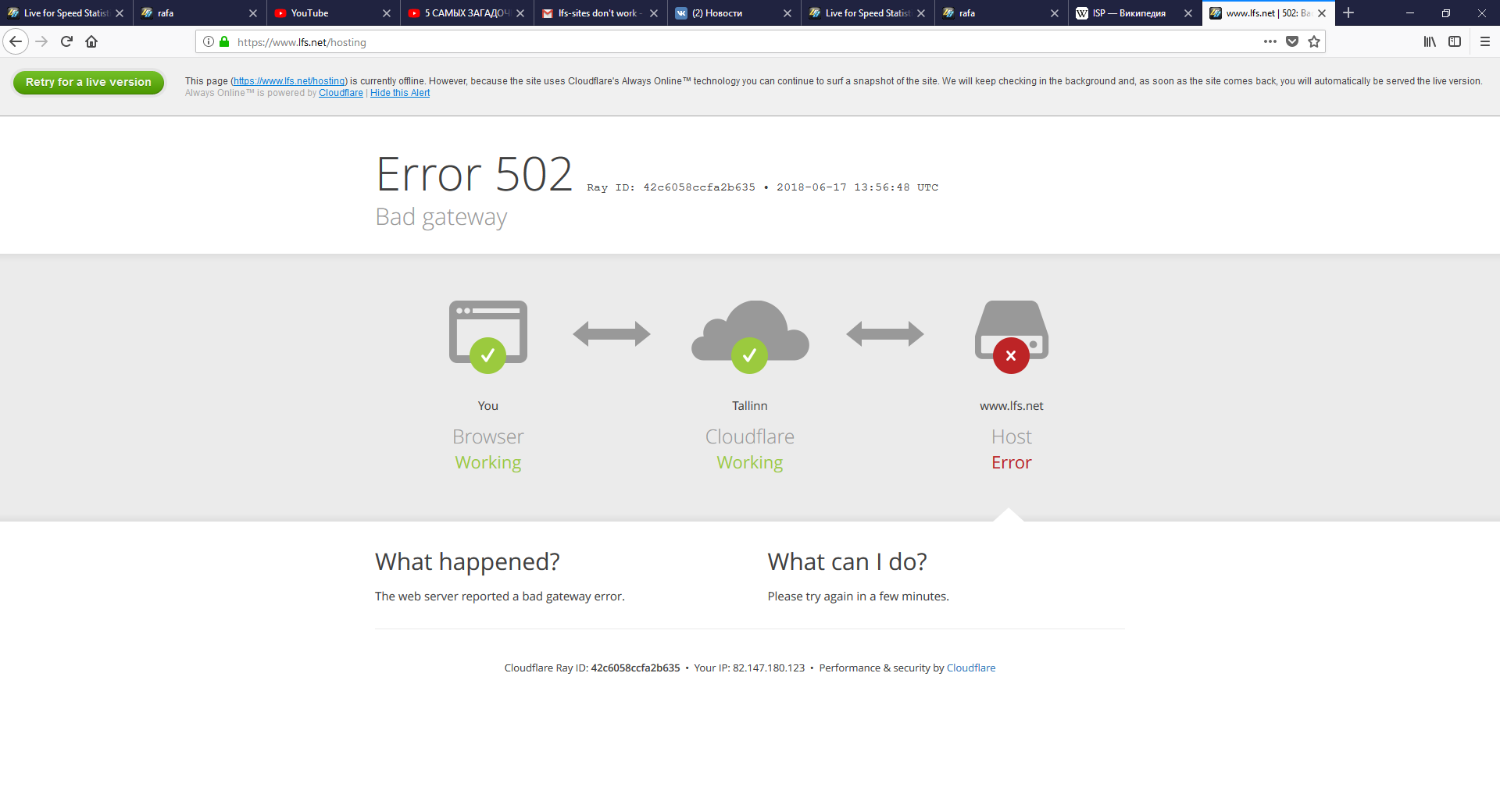Click the 'Tallinn' location label

(750, 406)
